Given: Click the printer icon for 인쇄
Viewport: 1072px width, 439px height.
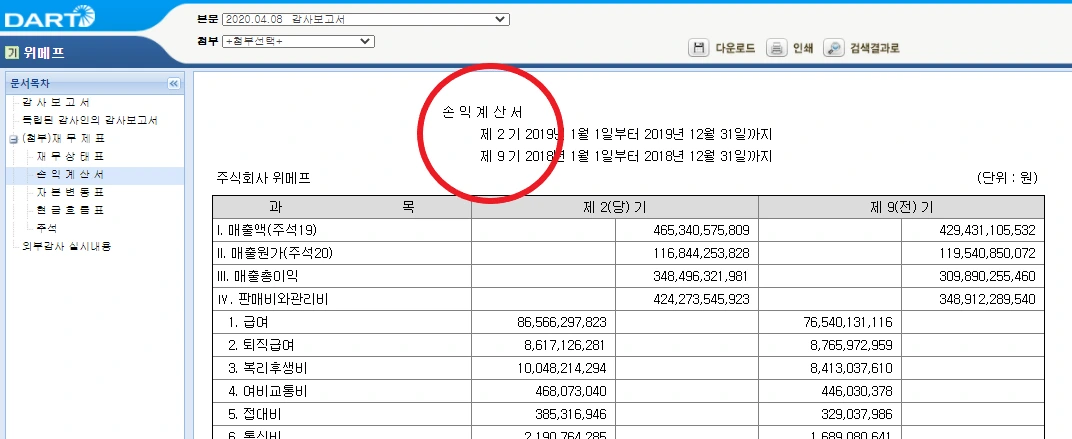Looking at the screenshot, I should click(x=776, y=48).
